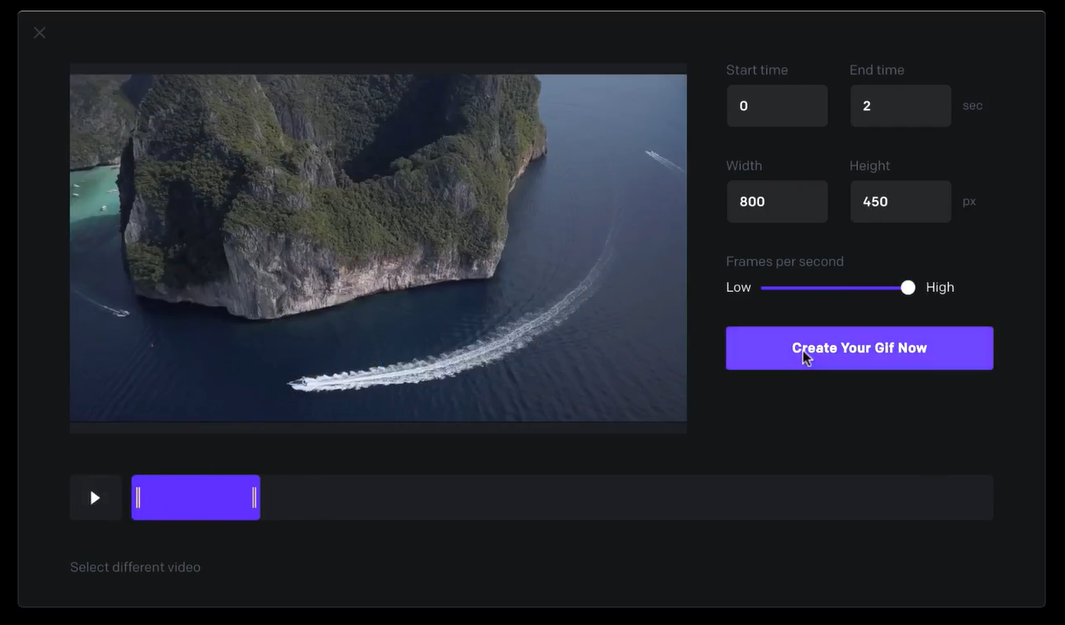The height and width of the screenshot is (625, 1065).
Task: Play the video preview
Action: point(95,498)
